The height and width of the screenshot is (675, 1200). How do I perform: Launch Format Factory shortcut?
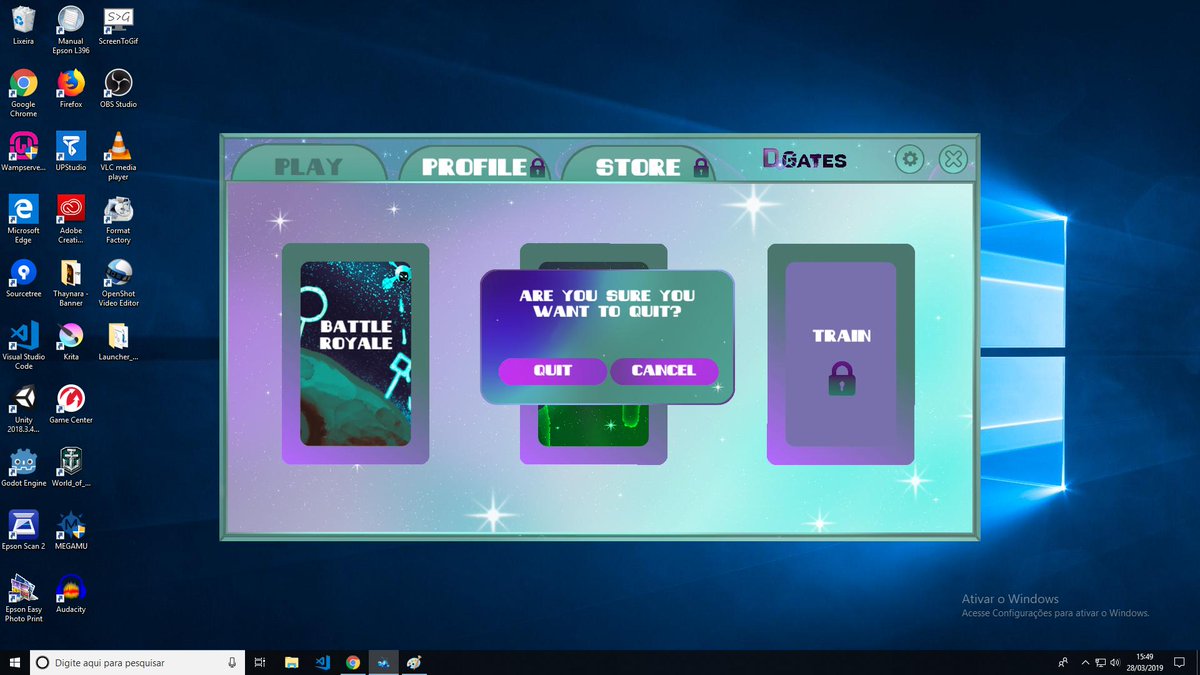(x=118, y=220)
